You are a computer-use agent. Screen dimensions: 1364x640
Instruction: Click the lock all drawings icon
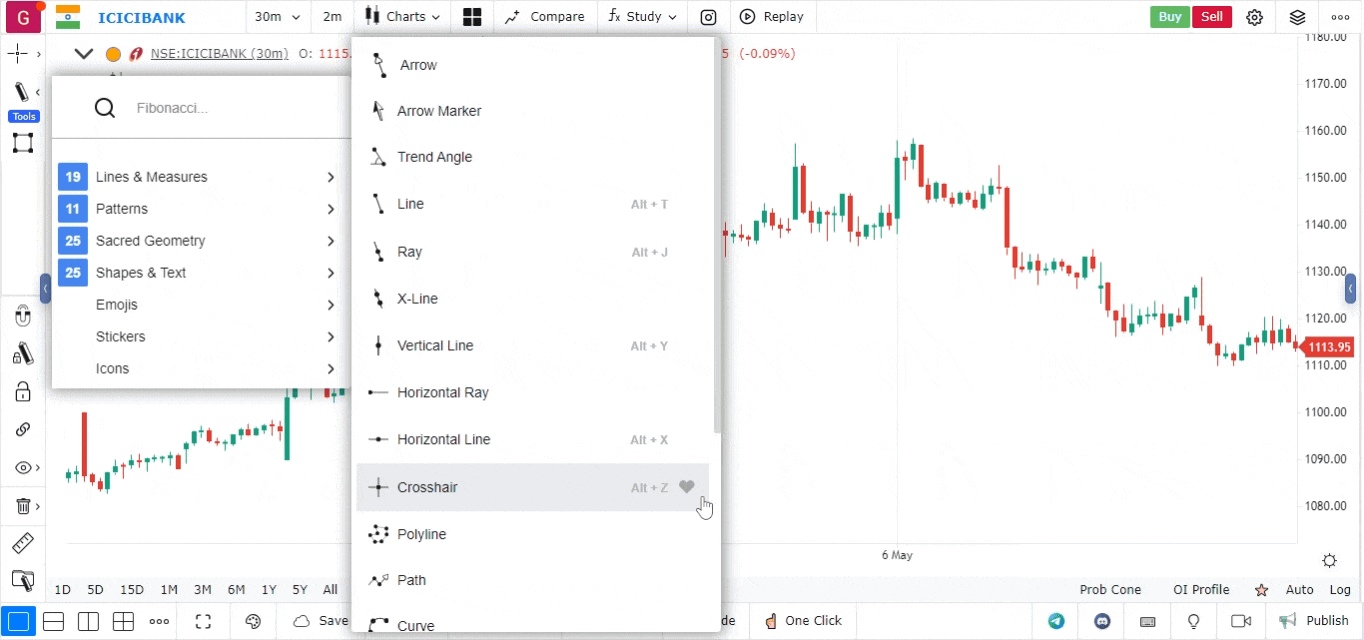pos(22,391)
